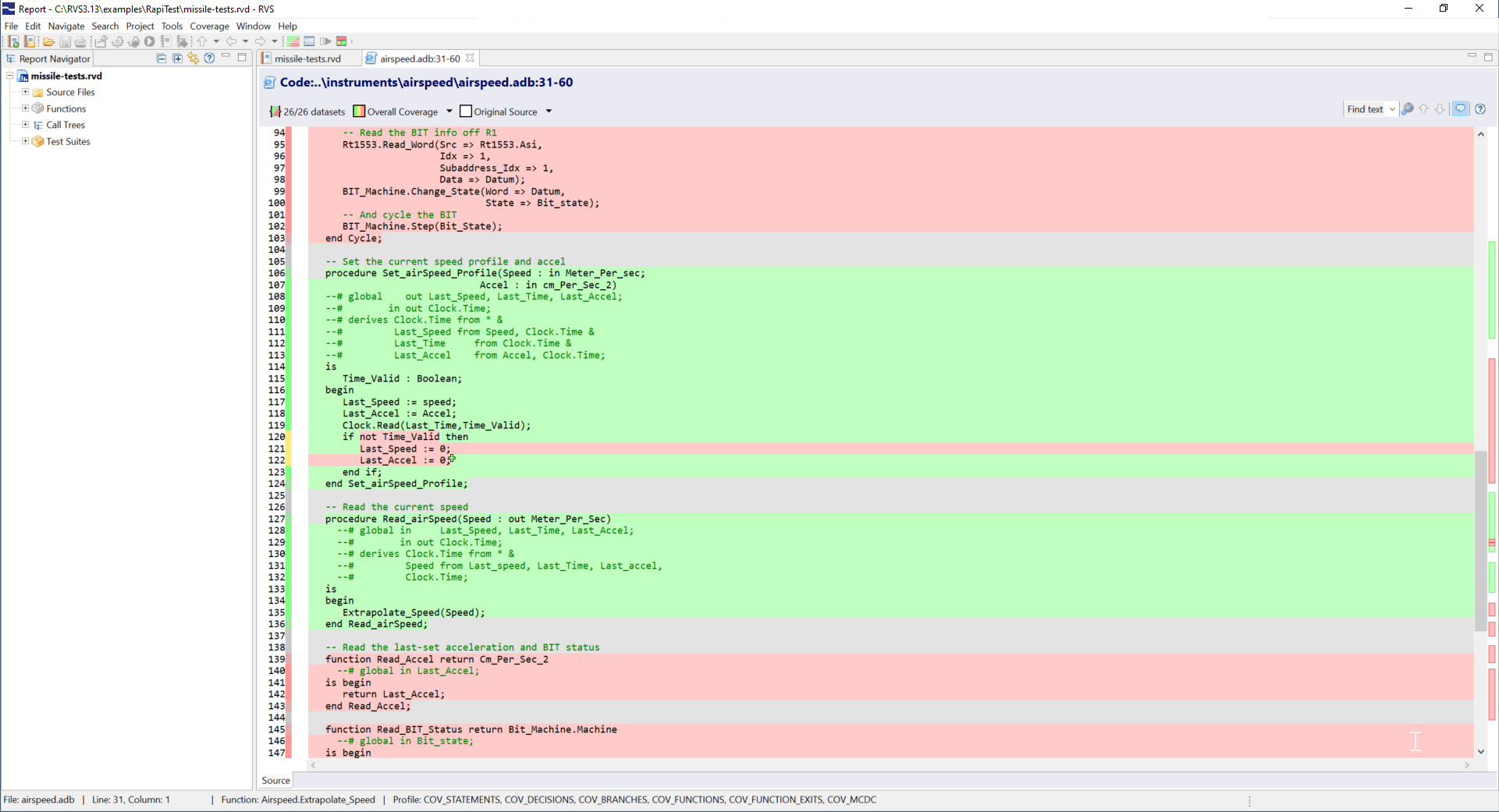The width and height of the screenshot is (1499, 812).
Task: Open the Find text dropdown chevron
Action: click(x=1392, y=108)
